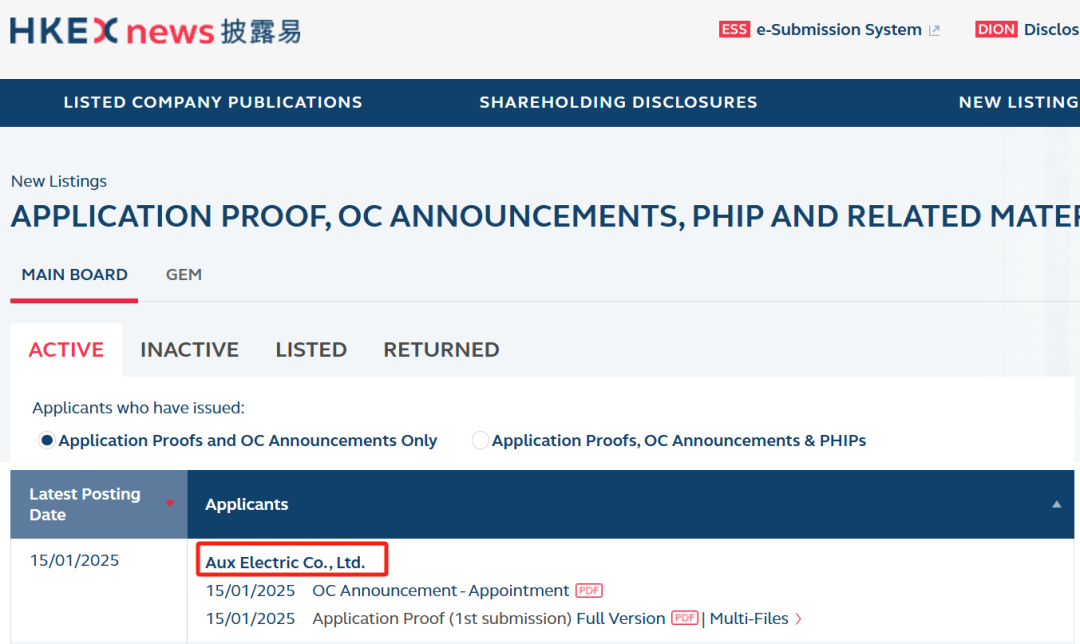Open Aux Electric Co., Ltd. applicant entry
The image size is (1080, 644).
click(285, 562)
